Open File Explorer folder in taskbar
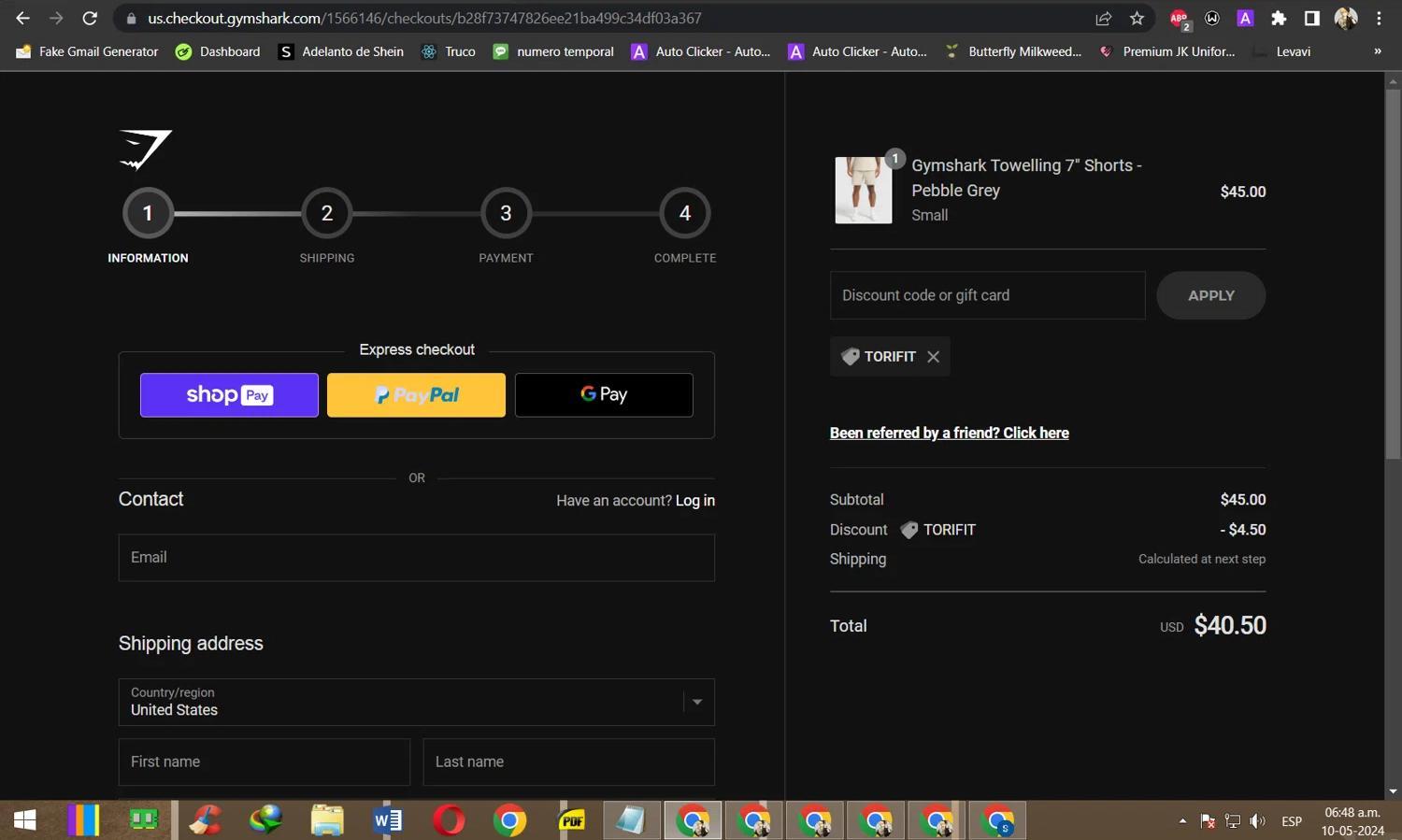This screenshot has height=840, width=1402. [327, 820]
